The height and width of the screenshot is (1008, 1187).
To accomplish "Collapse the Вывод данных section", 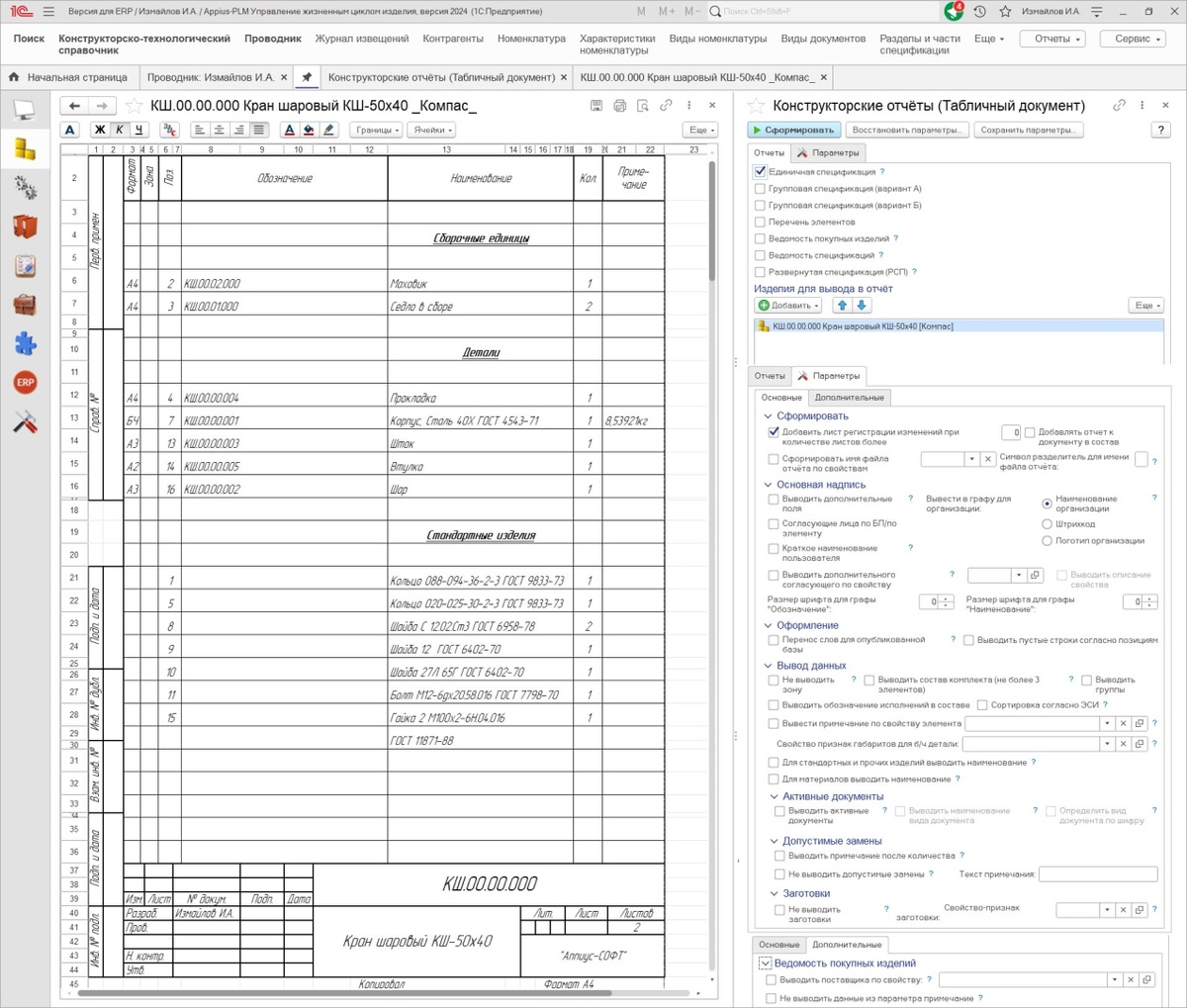I will 769,666.
